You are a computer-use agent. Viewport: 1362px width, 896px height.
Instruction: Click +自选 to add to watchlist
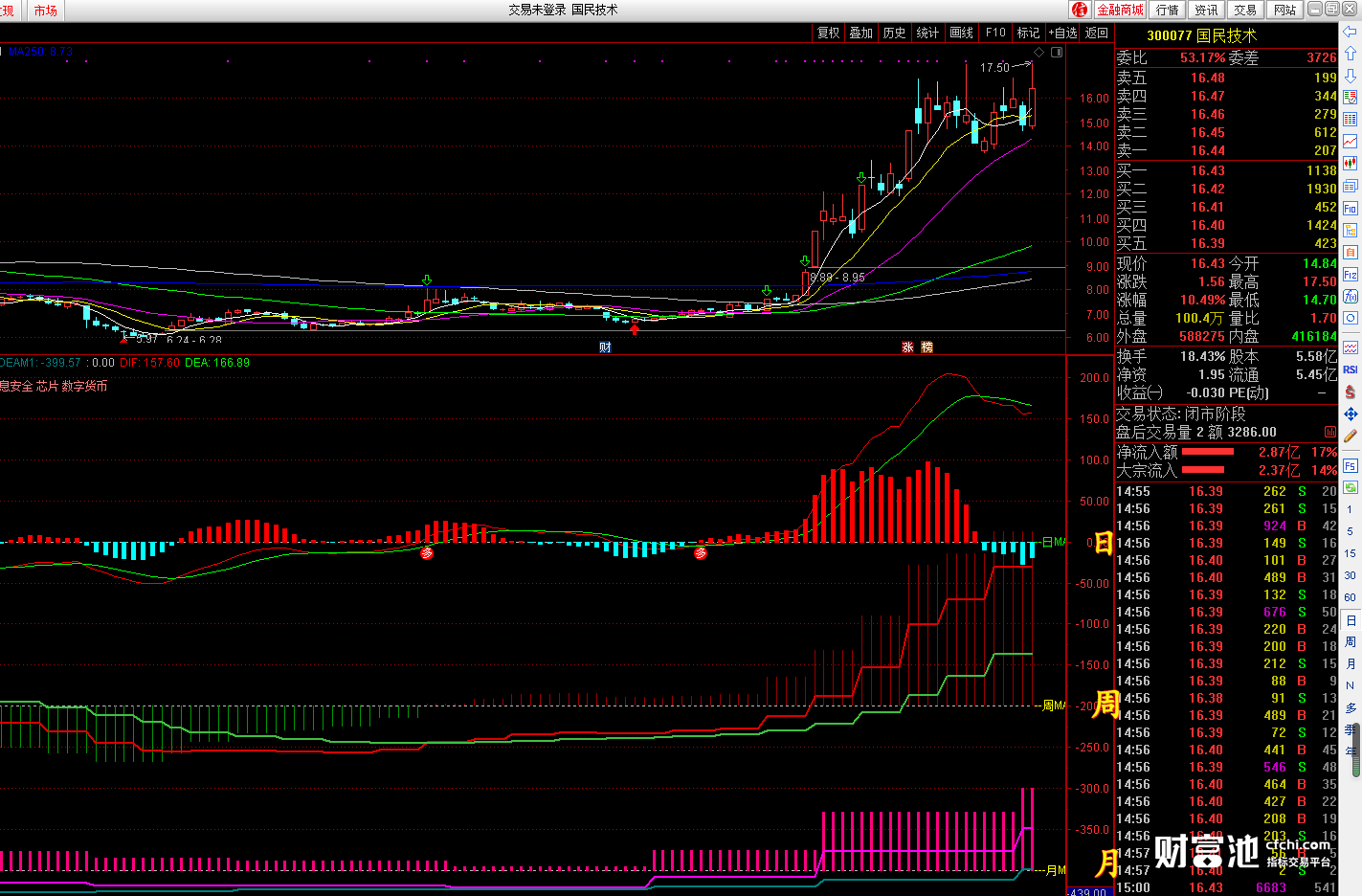click(x=1063, y=33)
